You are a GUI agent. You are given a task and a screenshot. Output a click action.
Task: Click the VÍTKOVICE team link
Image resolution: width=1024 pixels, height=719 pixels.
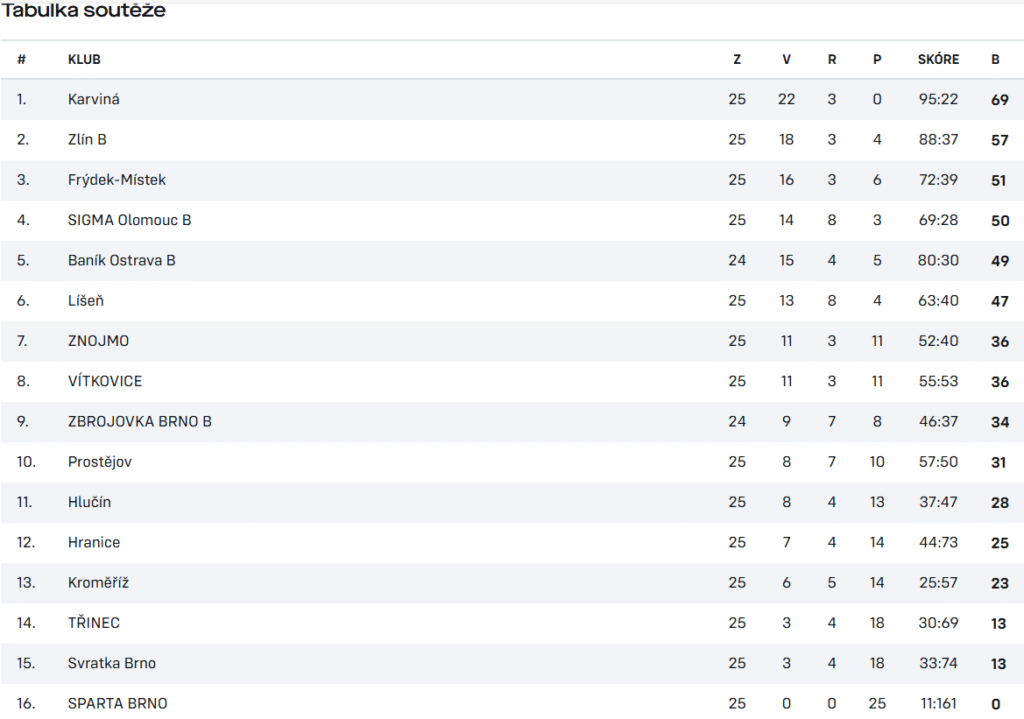pos(105,381)
